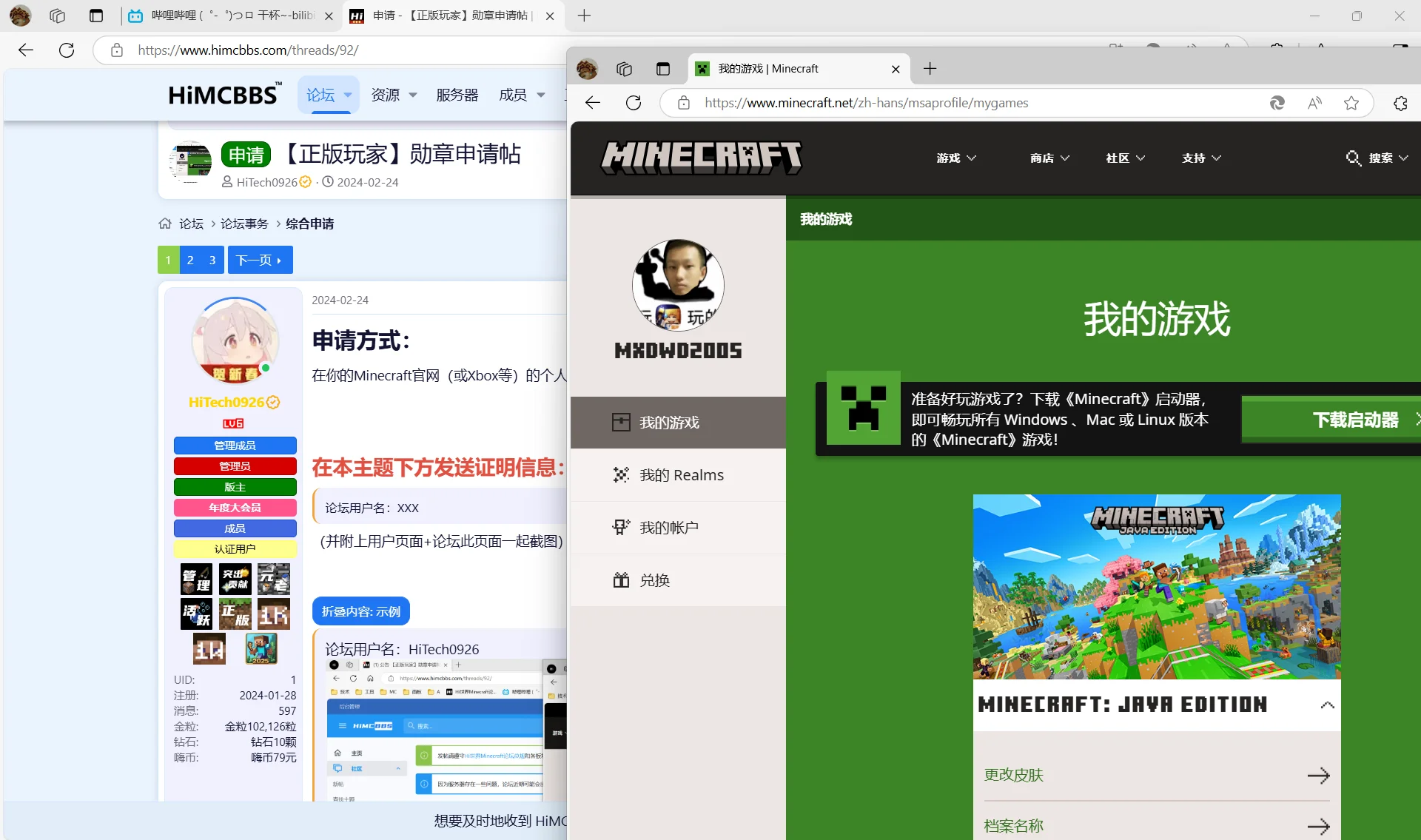Go back in Minecraft browser window

593,103
